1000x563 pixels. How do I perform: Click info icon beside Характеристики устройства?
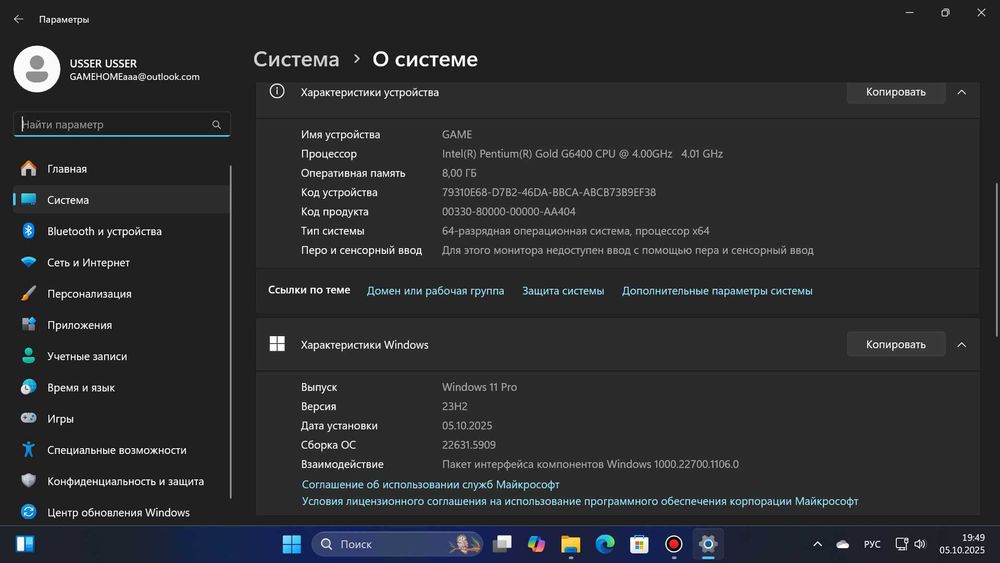point(277,91)
